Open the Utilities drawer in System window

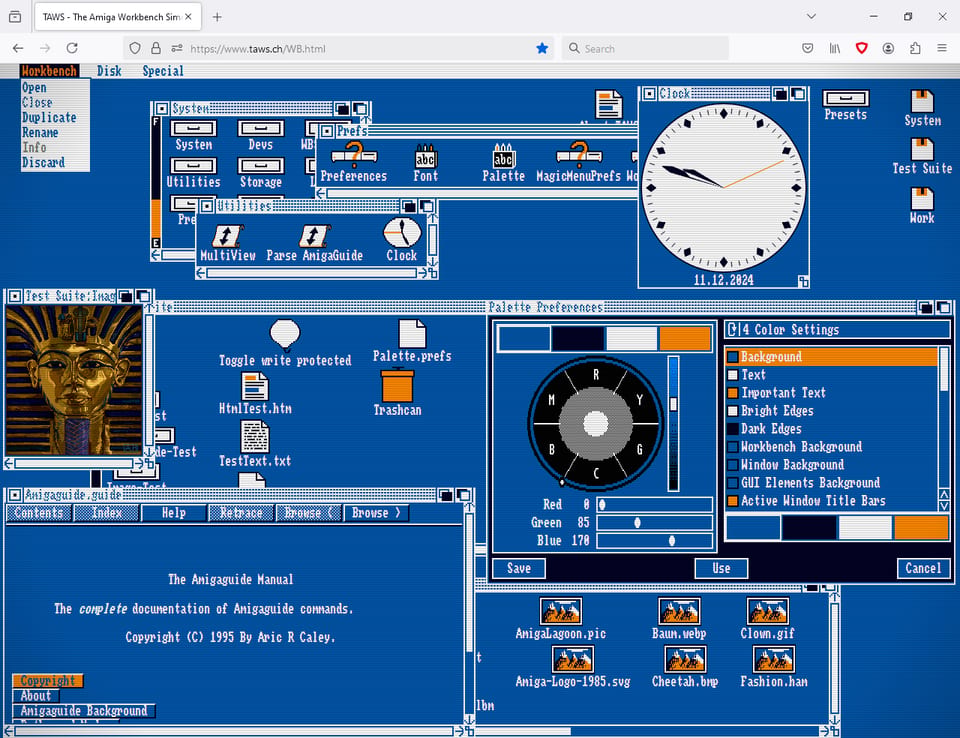(x=193, y=173)
